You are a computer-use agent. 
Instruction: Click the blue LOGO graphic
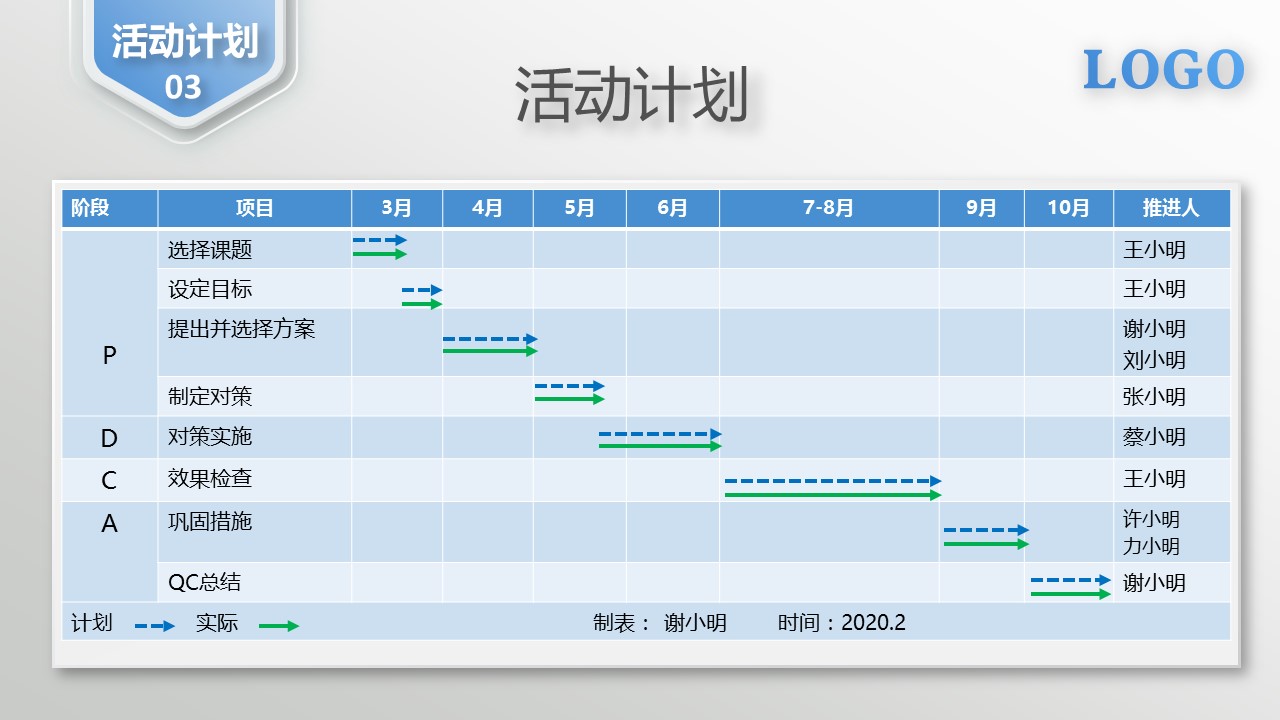tap(1163, 71)
